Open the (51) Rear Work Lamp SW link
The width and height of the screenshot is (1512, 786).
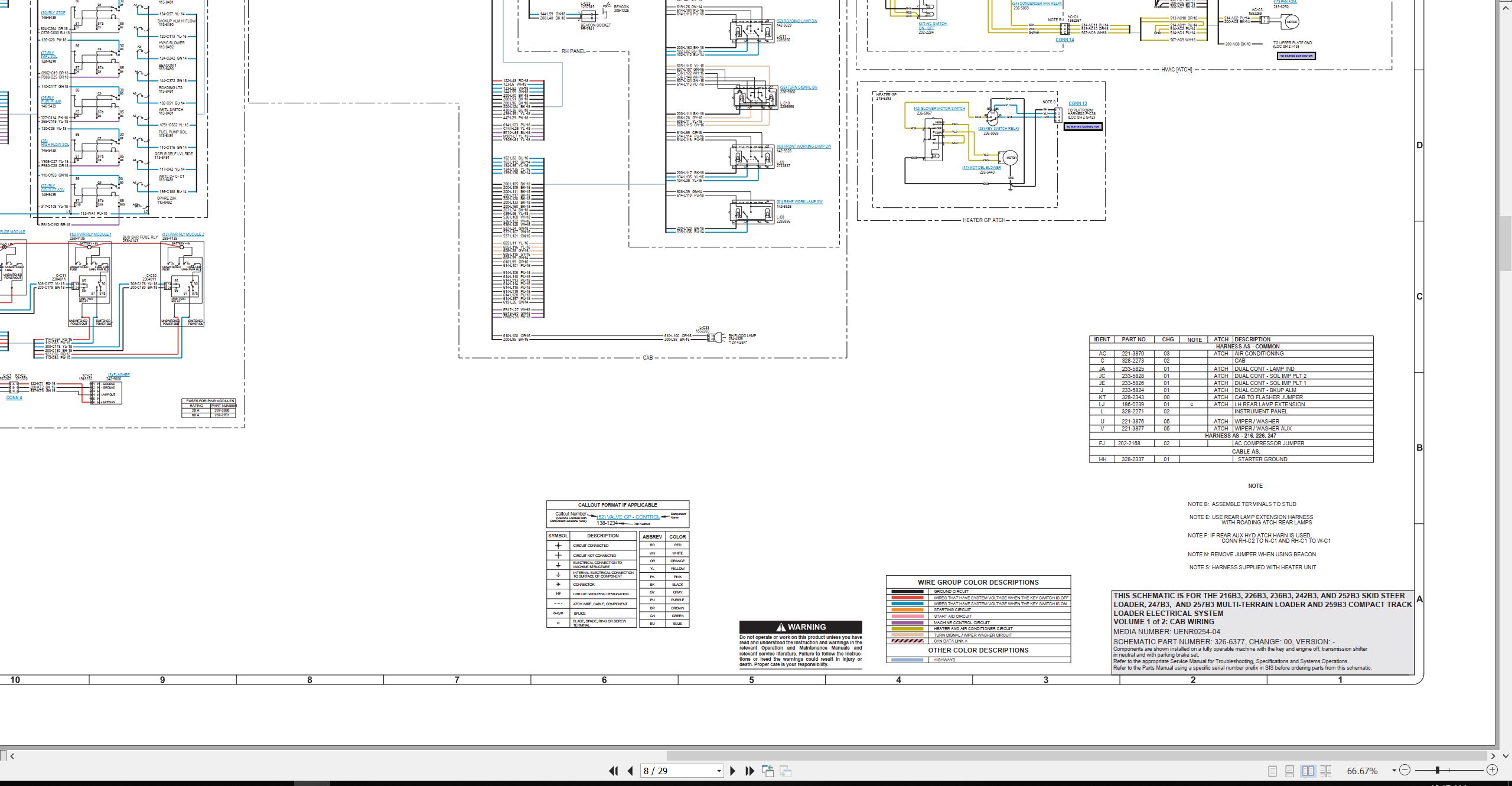799,201
